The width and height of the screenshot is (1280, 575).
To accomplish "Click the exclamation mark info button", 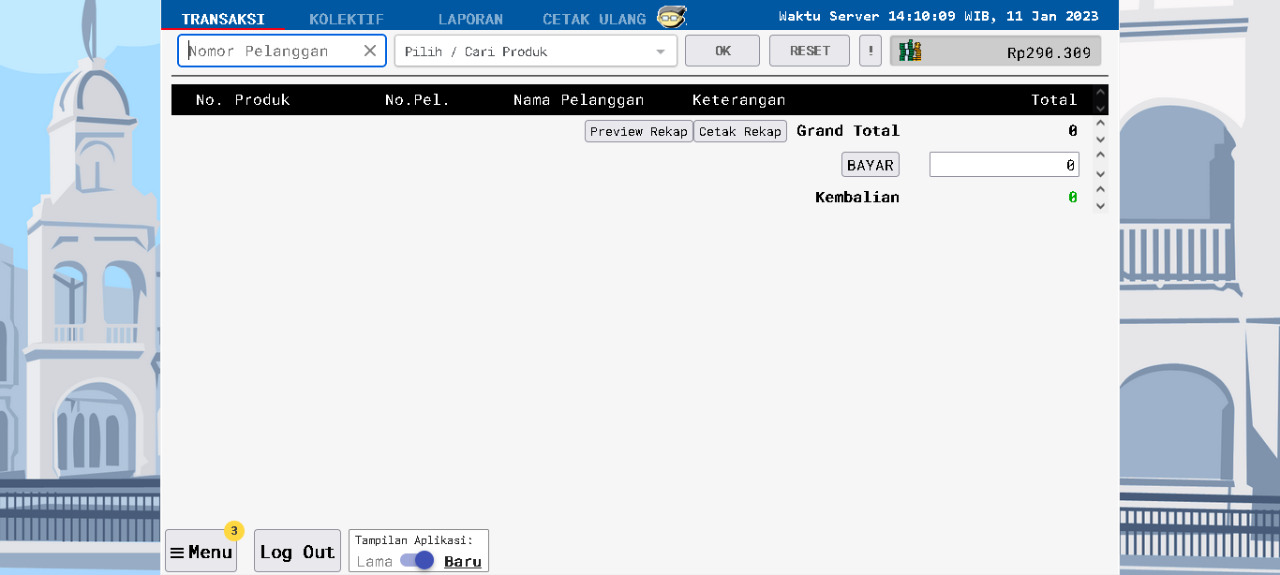I will tap(870, 51).
